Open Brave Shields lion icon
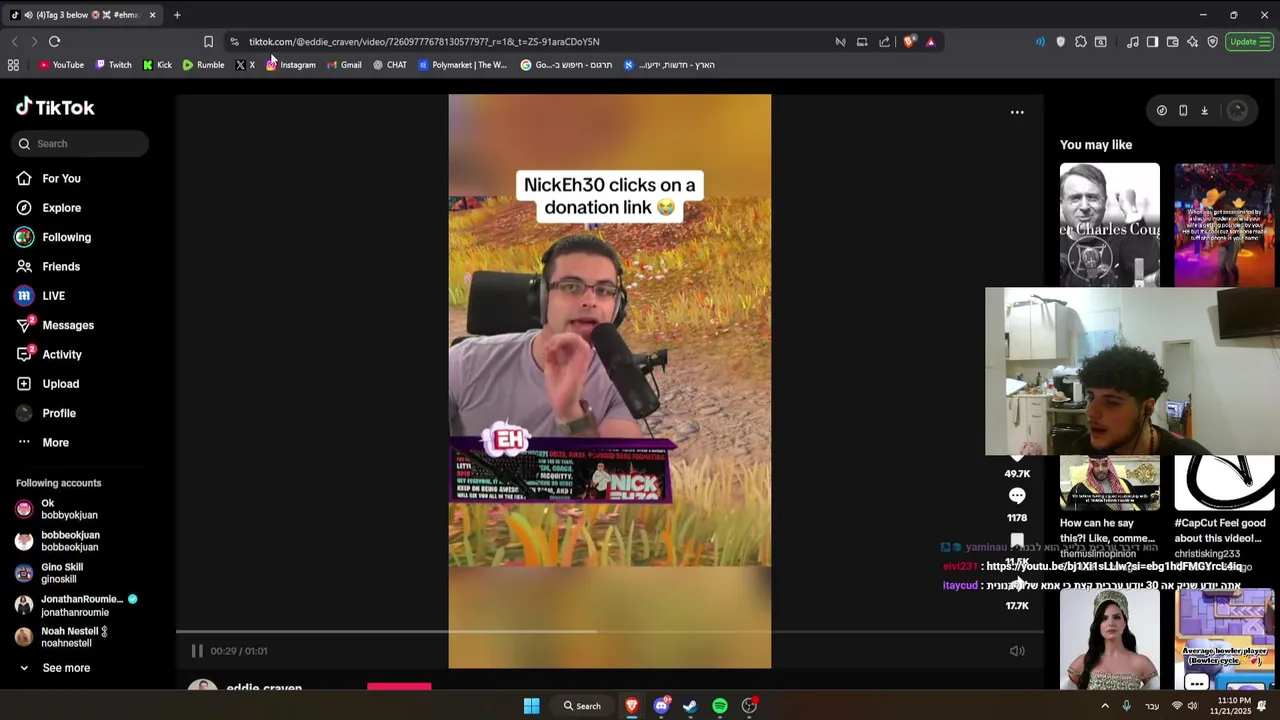 [x=909, y=42]
